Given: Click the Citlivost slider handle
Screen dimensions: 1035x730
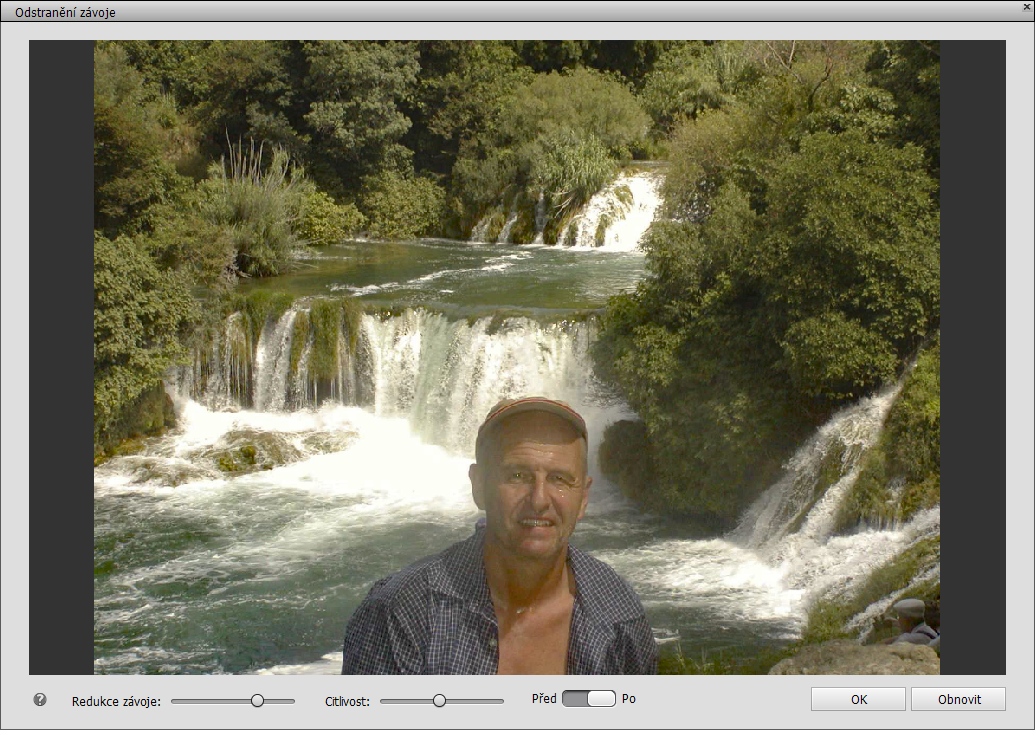Looking at the screenshot, I should pyautogui.click(x=439, y=701).
